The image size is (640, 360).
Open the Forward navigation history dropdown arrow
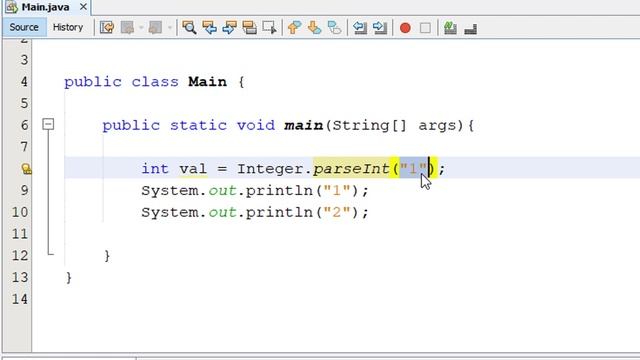pyautogui.click(x=169, y=28)
